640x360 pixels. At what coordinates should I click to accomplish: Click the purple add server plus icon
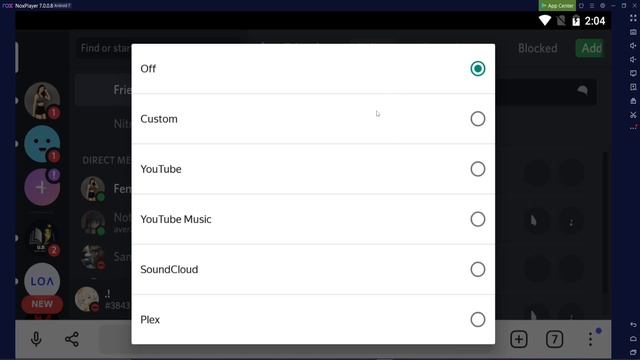42,187
